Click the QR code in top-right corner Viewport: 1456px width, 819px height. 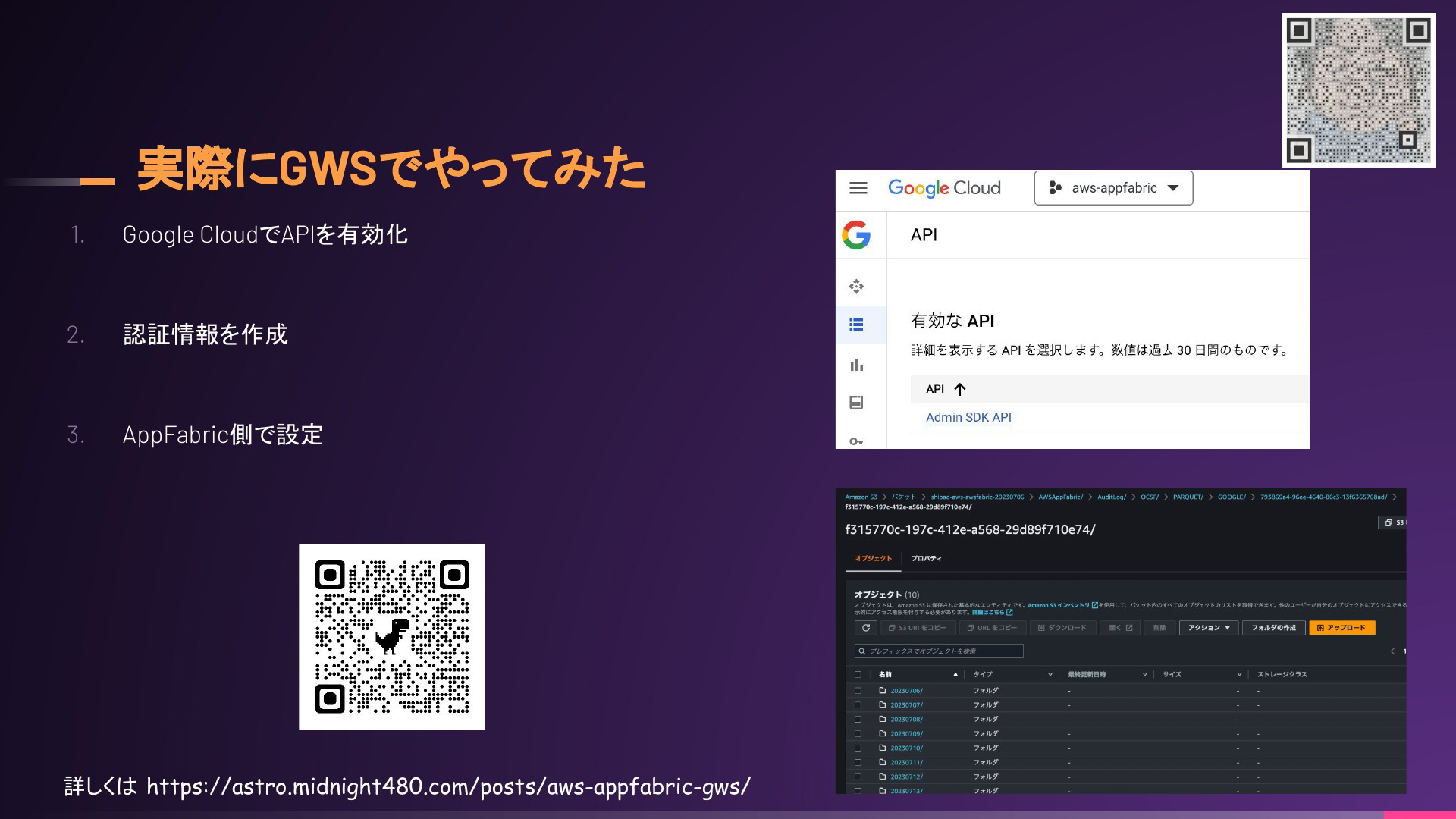click(x=1358, y=90)
